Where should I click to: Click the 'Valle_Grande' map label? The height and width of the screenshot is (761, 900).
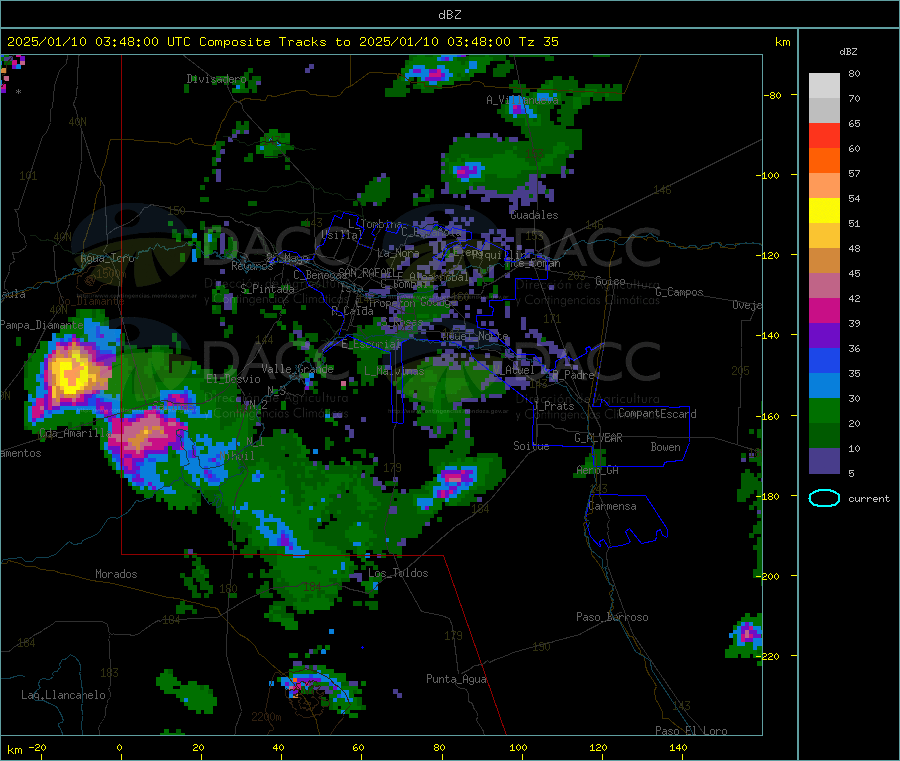point(297,369)
